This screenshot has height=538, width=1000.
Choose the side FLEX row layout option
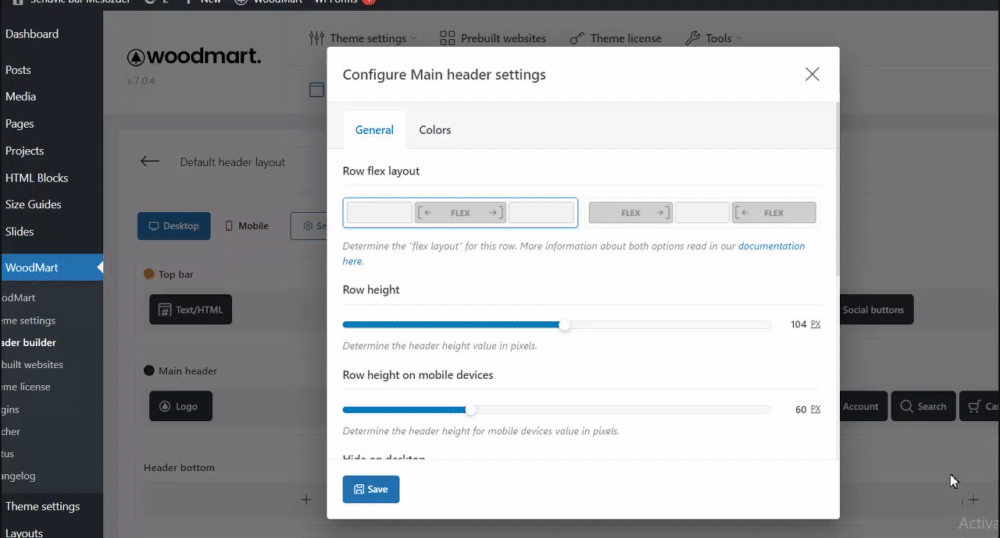[702, 212]
